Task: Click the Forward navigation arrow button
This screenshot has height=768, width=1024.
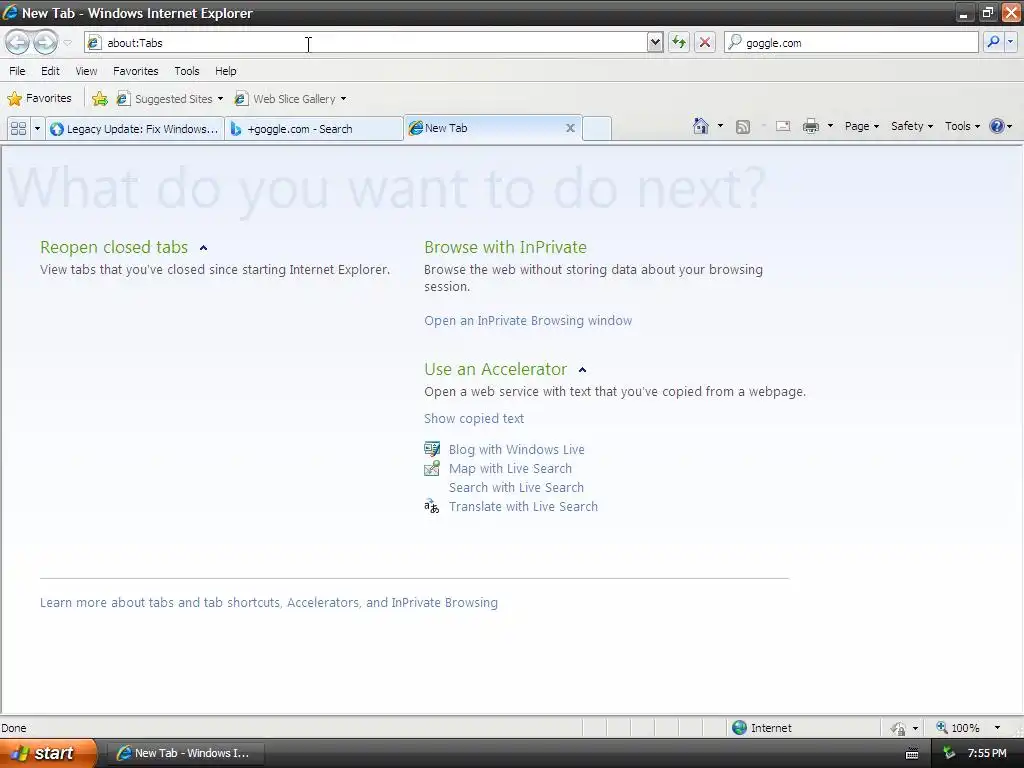Action: [x=45, y=43]
